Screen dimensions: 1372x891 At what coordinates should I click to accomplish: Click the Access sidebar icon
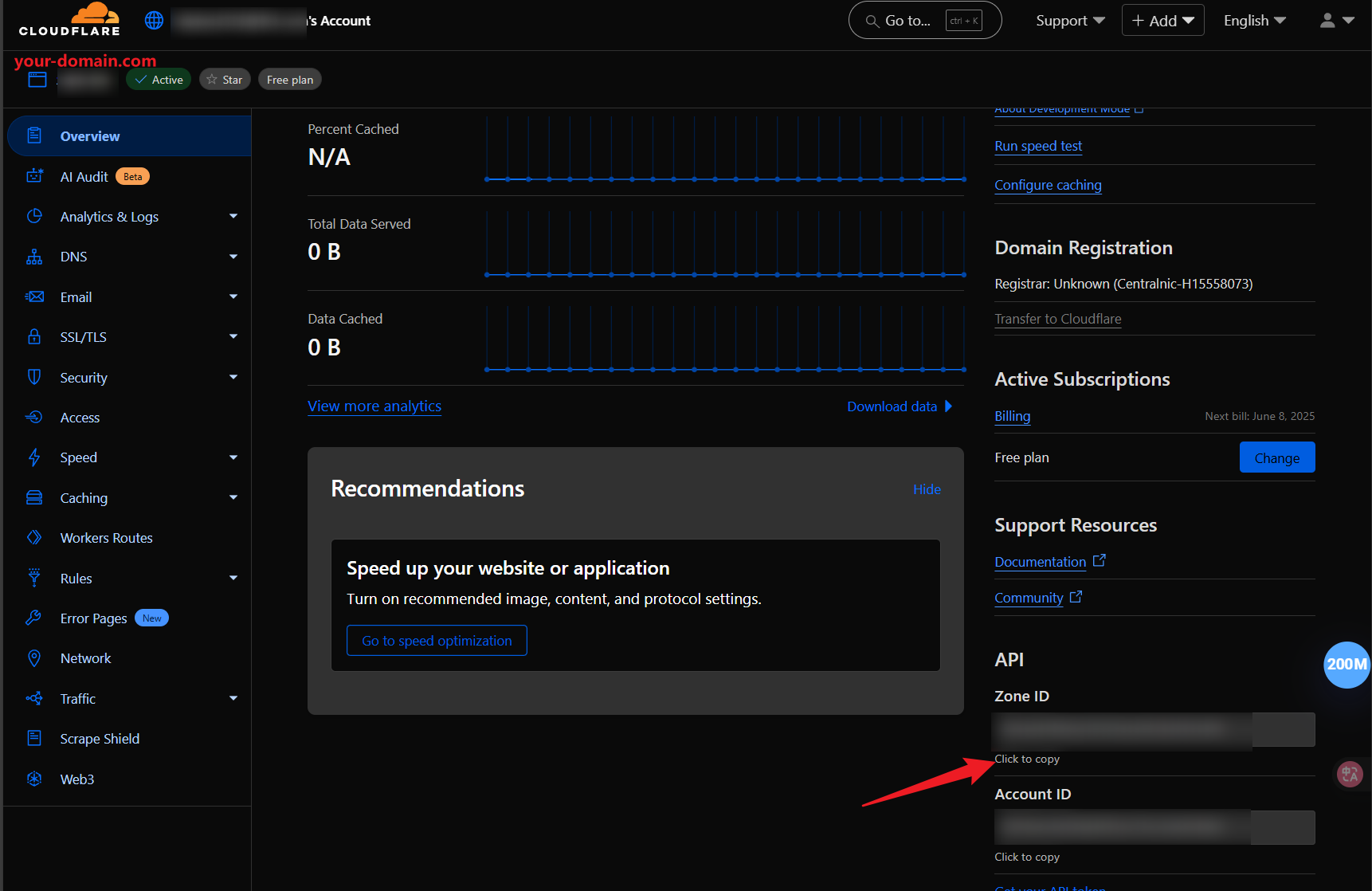(x=34, y=417)
